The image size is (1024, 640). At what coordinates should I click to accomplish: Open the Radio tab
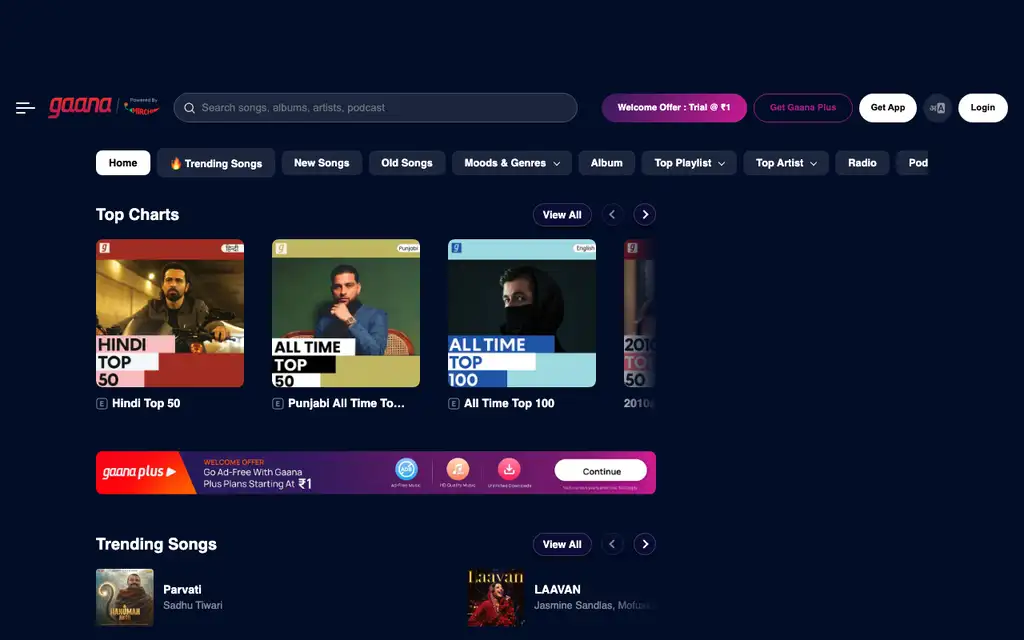tap(862, 163)
